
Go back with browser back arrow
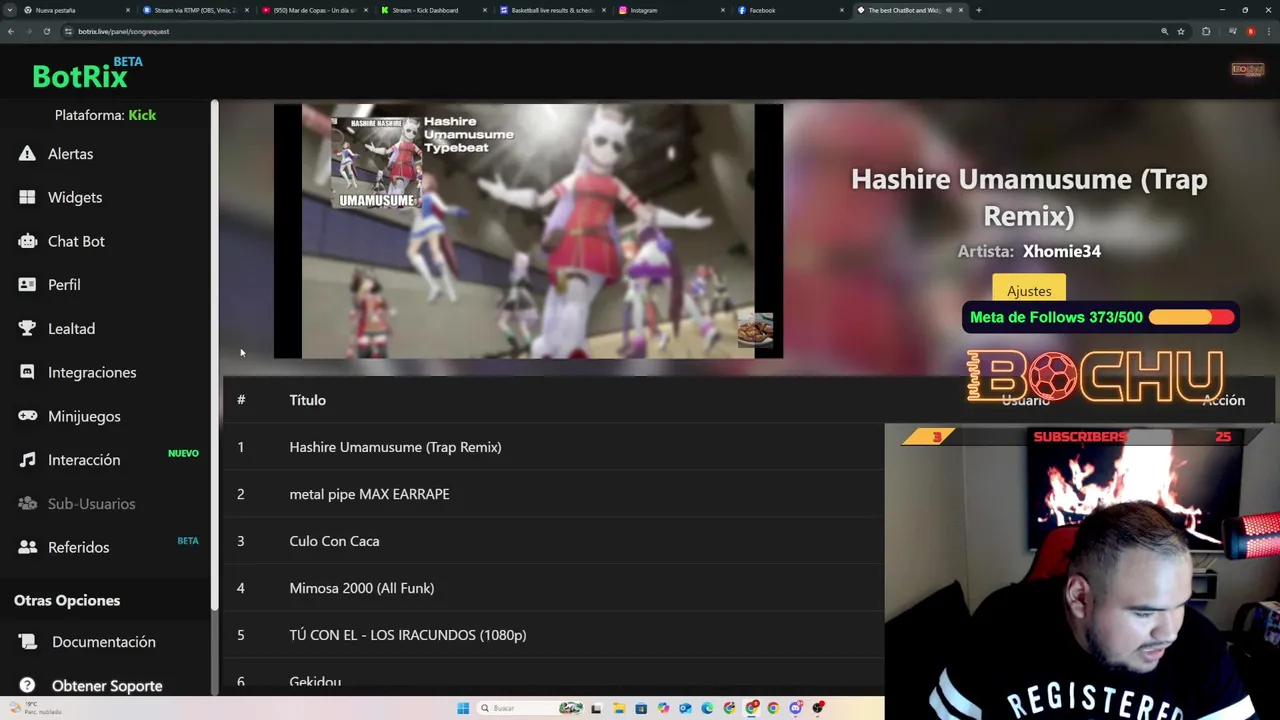pos(11,31)
